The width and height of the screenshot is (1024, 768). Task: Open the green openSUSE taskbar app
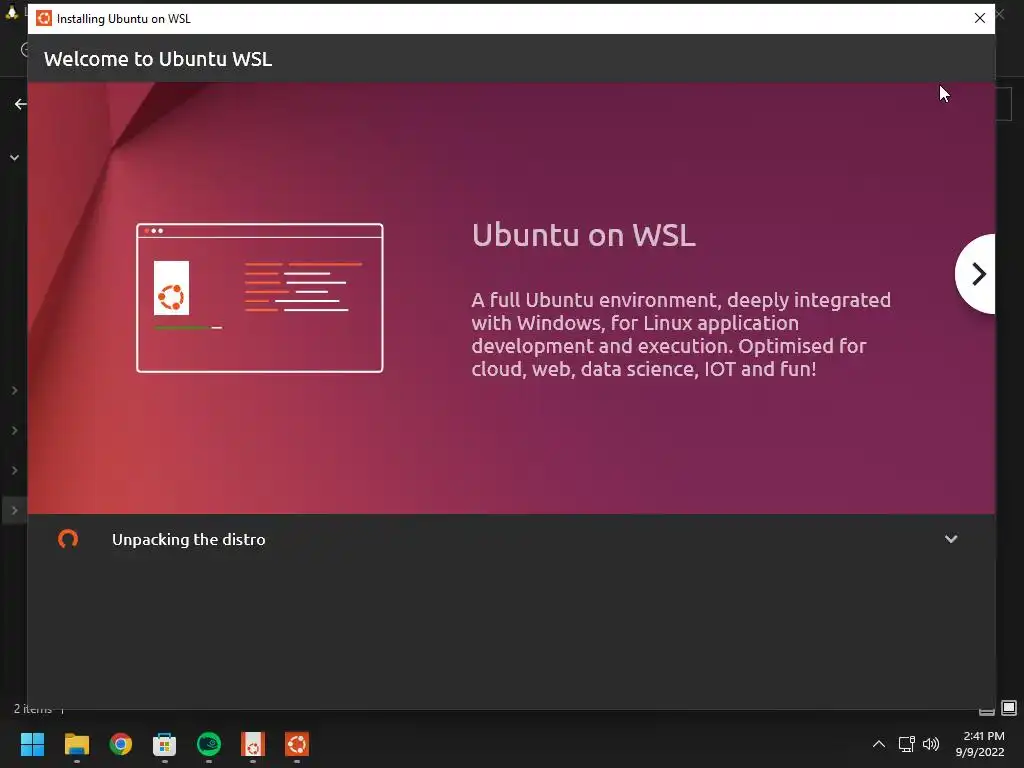pos(209,744)
